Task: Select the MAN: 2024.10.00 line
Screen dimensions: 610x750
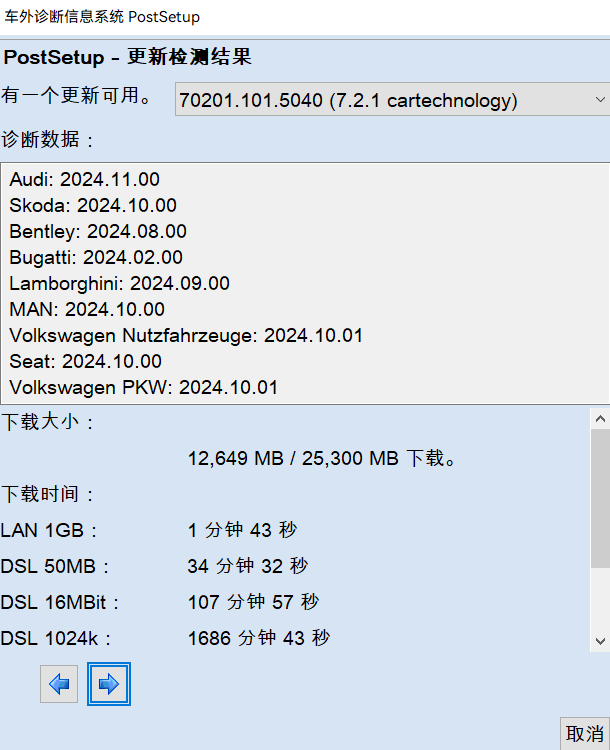Action: click(x=87, y=309)
